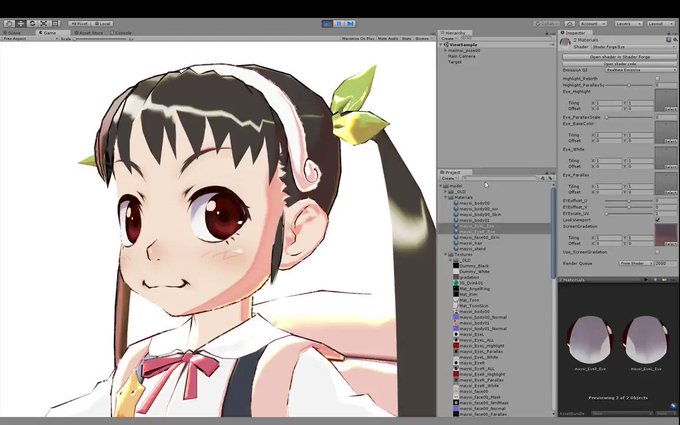Select the Rect tool in toolbar

coord(55,23)
